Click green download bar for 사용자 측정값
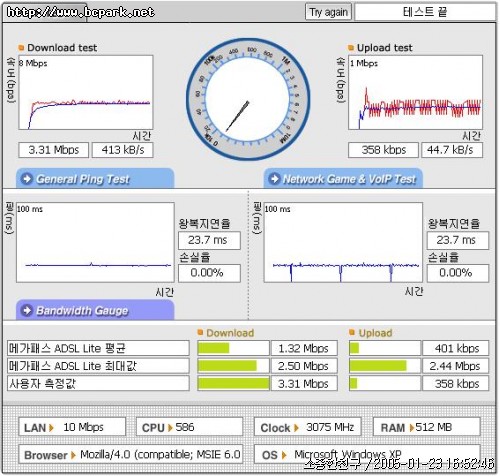This screenshot has width=500, height=476. (233, 383)
